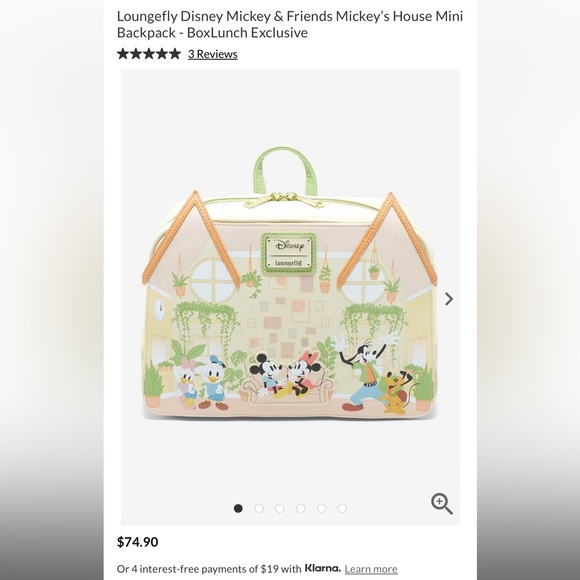Click the Disney Loungefly plaque on backpack
The image size is (580, 580).
[x=289, y=254]
